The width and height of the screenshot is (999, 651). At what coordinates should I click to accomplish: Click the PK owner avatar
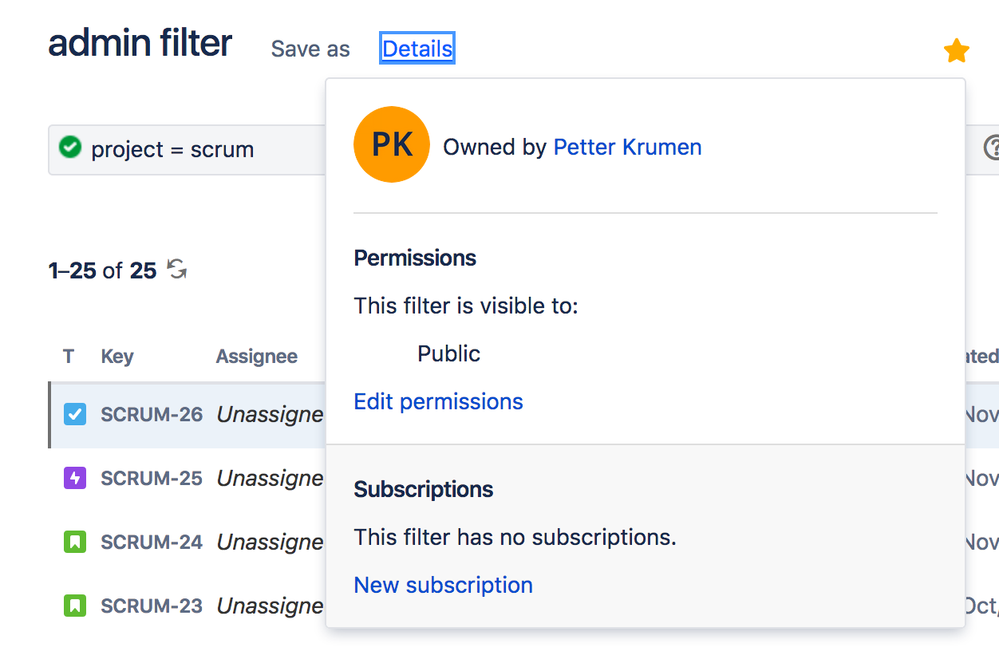(391, 145)
